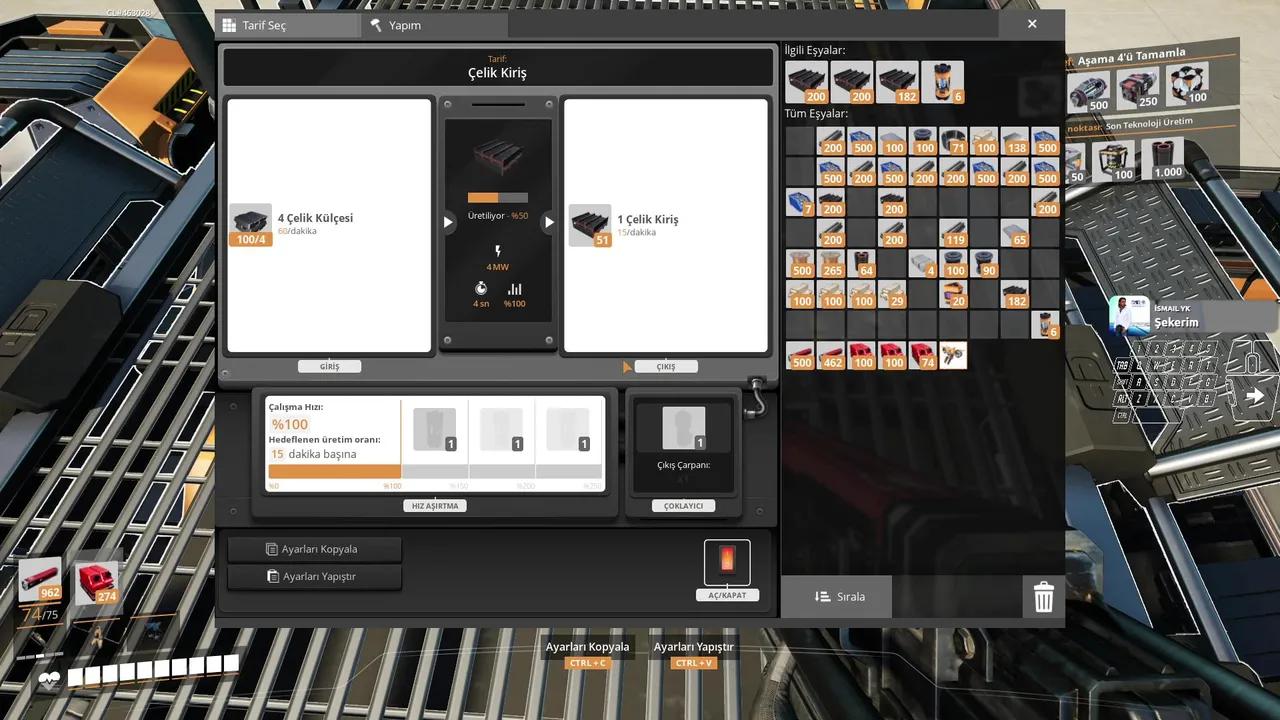Viewport: 1280px width, 720px height.
Task: Click the '4 sn' cycle time value
Action: tap(481, 303)
